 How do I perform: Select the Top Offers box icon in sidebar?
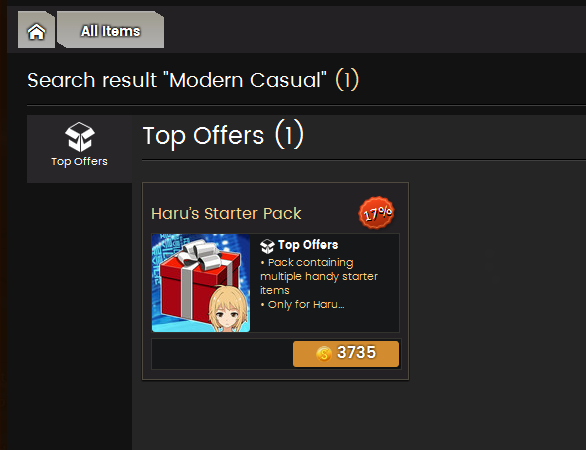click(x=80, y=136)
